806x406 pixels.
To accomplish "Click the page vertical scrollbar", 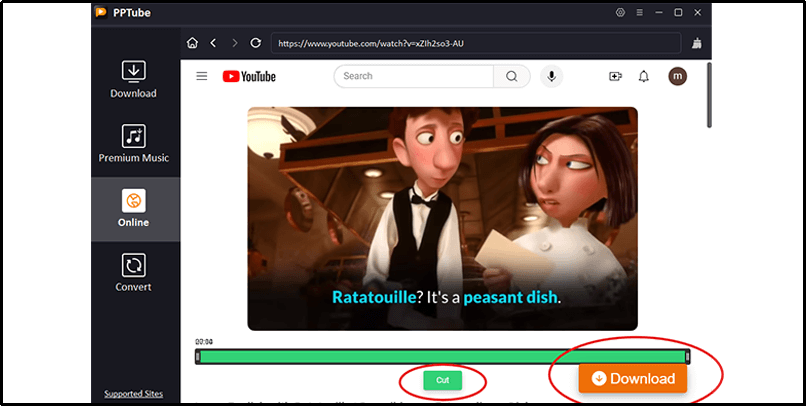I will [709, 96].
